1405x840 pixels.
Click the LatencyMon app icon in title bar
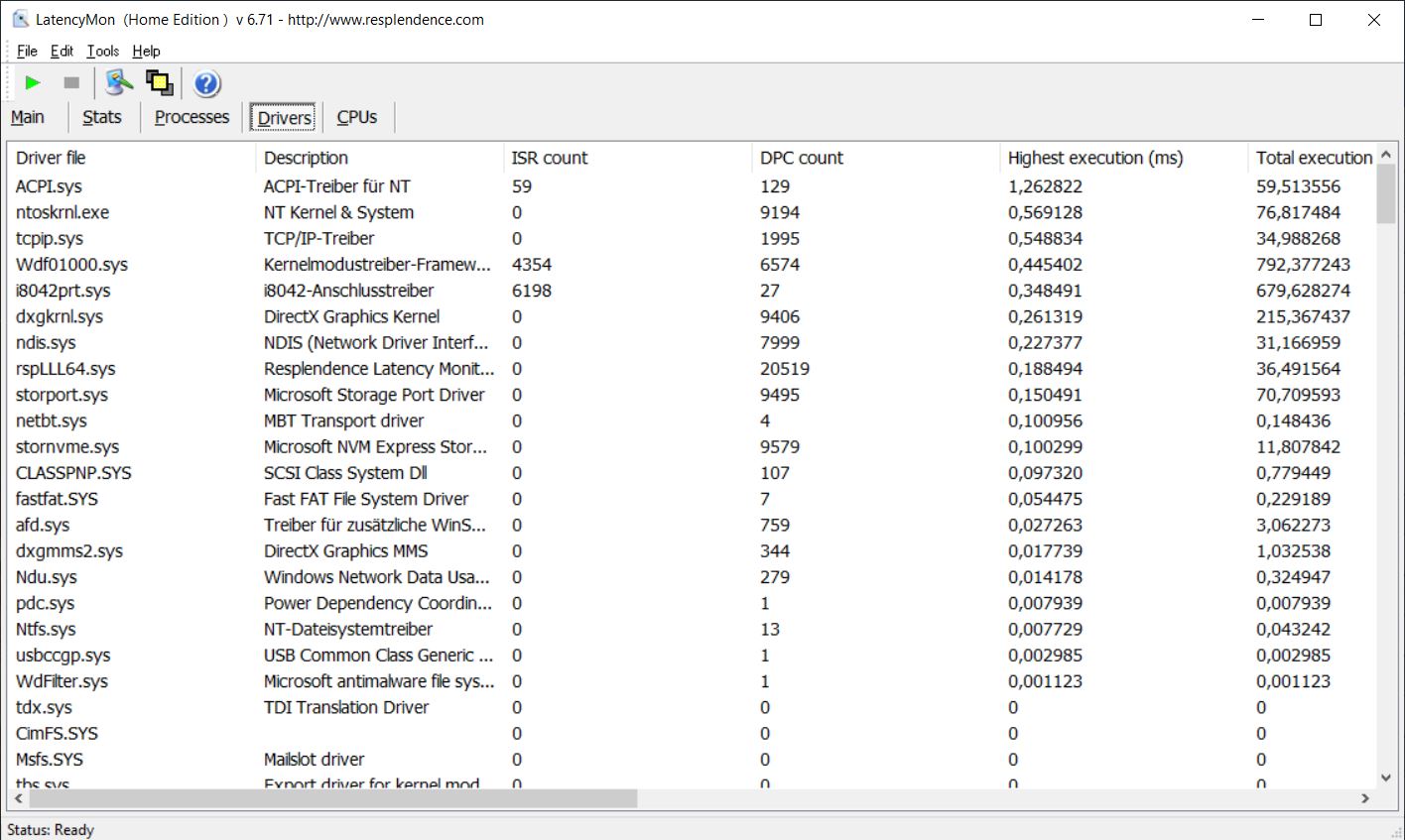tap(20, 20)
